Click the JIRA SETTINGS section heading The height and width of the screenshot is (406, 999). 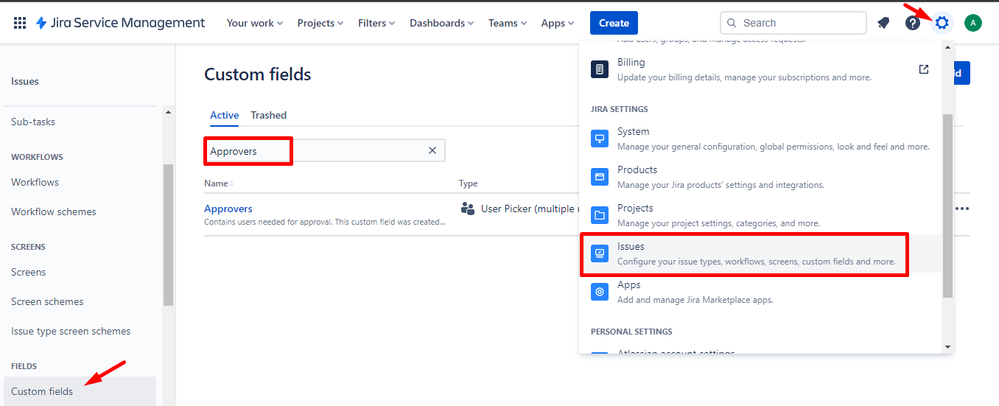tap(619, 109)
